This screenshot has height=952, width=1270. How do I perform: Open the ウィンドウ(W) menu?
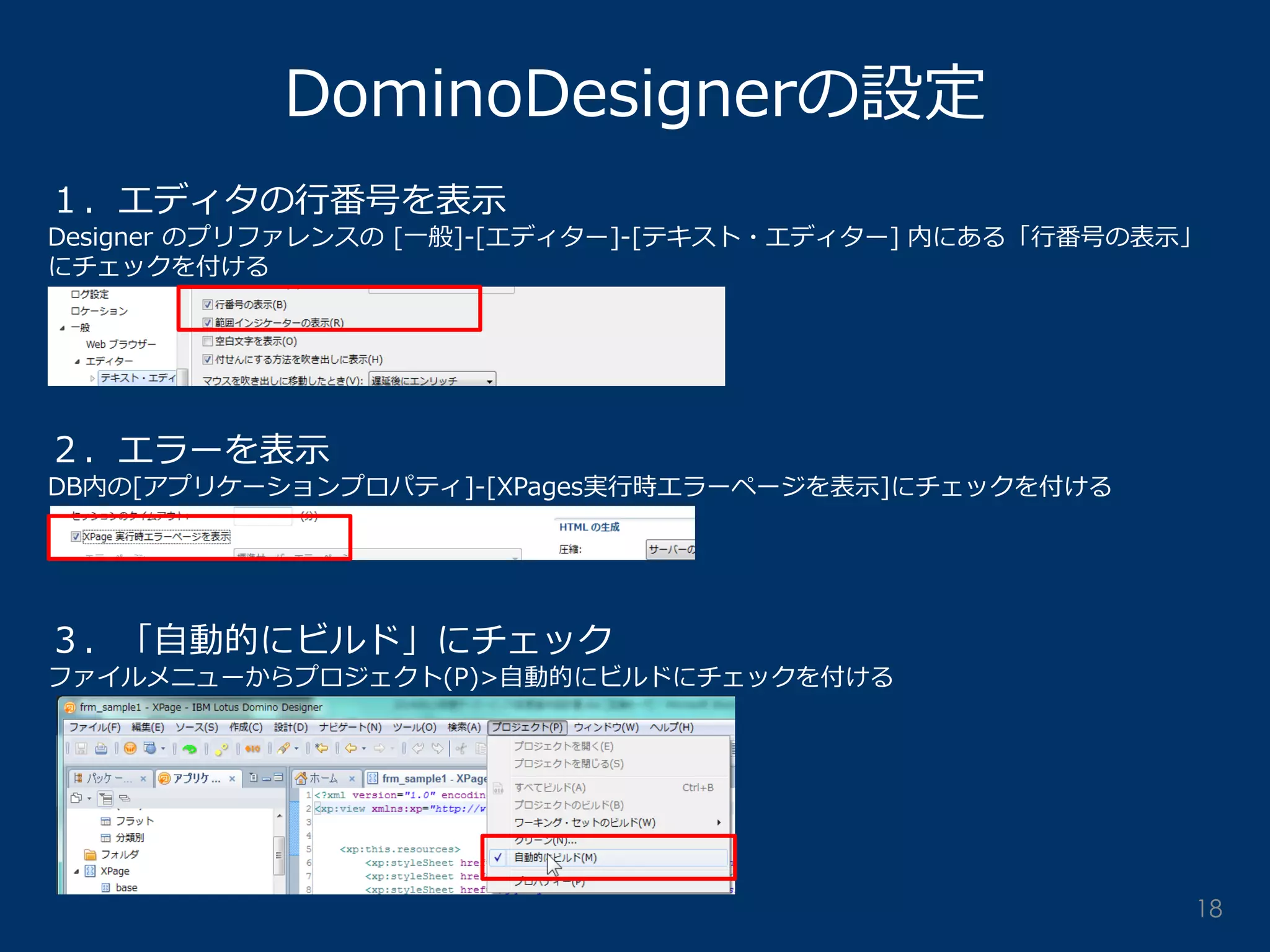pyautogui.click(x=606, y=727)
